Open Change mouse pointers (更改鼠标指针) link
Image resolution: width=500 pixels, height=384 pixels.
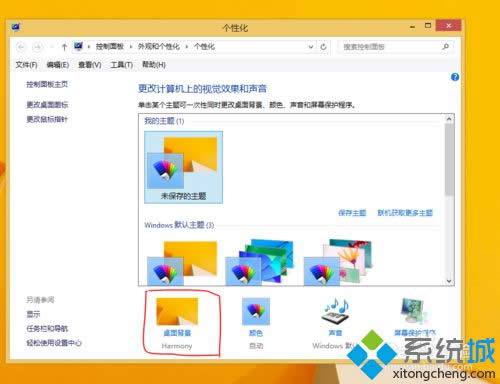point(47,119)
